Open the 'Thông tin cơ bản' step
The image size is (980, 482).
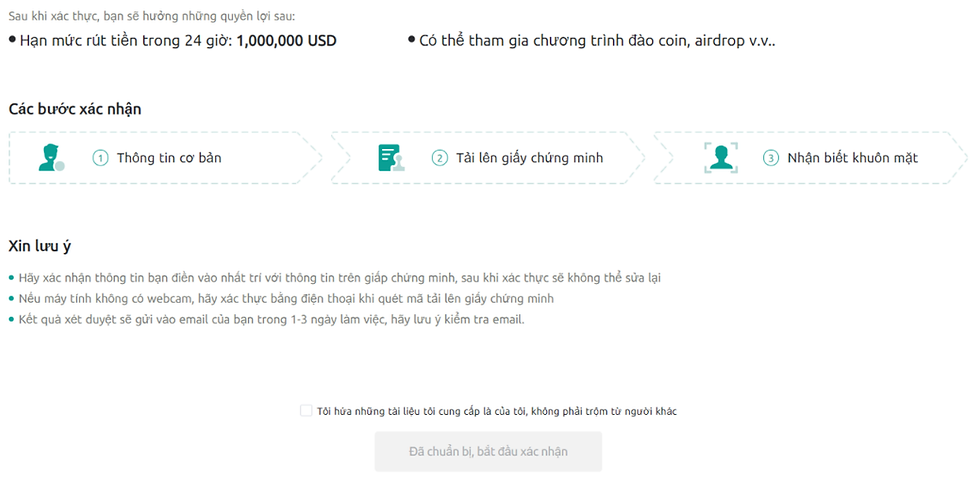pyautogui.click(x=169, y=158)
